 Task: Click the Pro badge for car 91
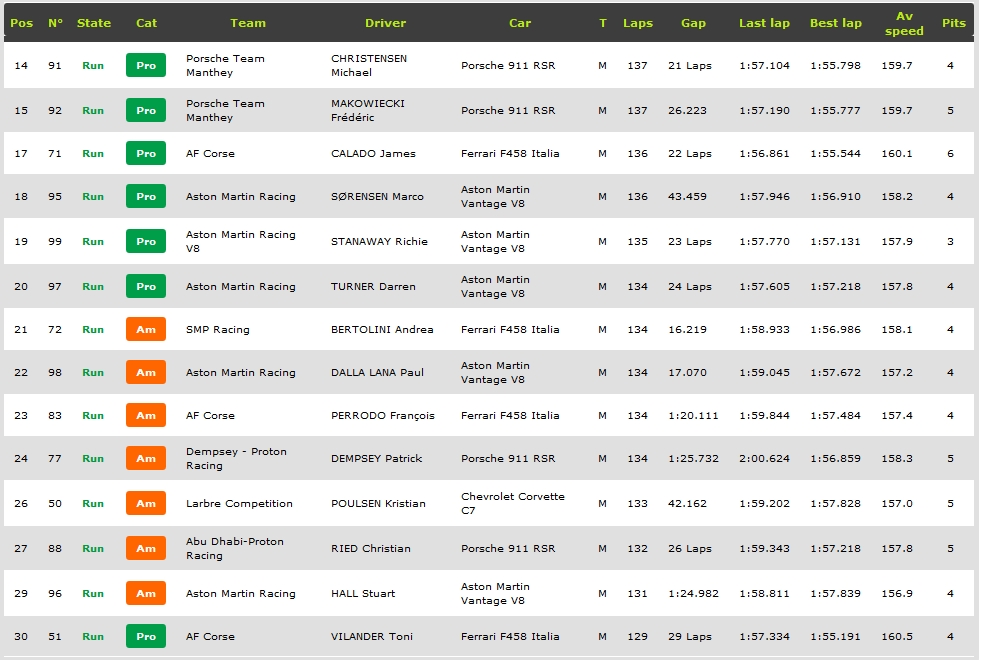[x=146, y=66]
